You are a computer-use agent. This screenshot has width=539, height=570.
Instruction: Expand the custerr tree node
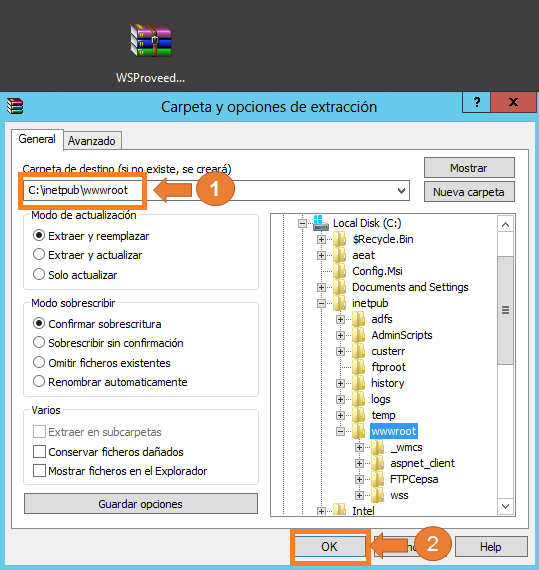340,351
